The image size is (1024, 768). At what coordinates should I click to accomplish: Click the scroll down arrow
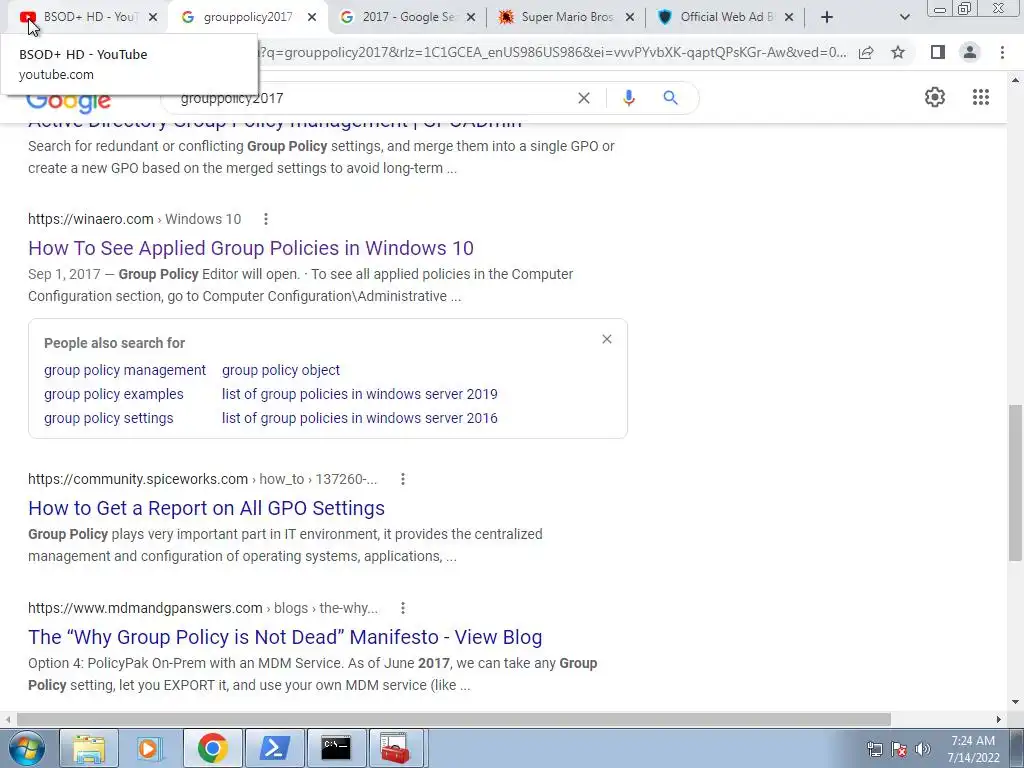point(1015,702)
